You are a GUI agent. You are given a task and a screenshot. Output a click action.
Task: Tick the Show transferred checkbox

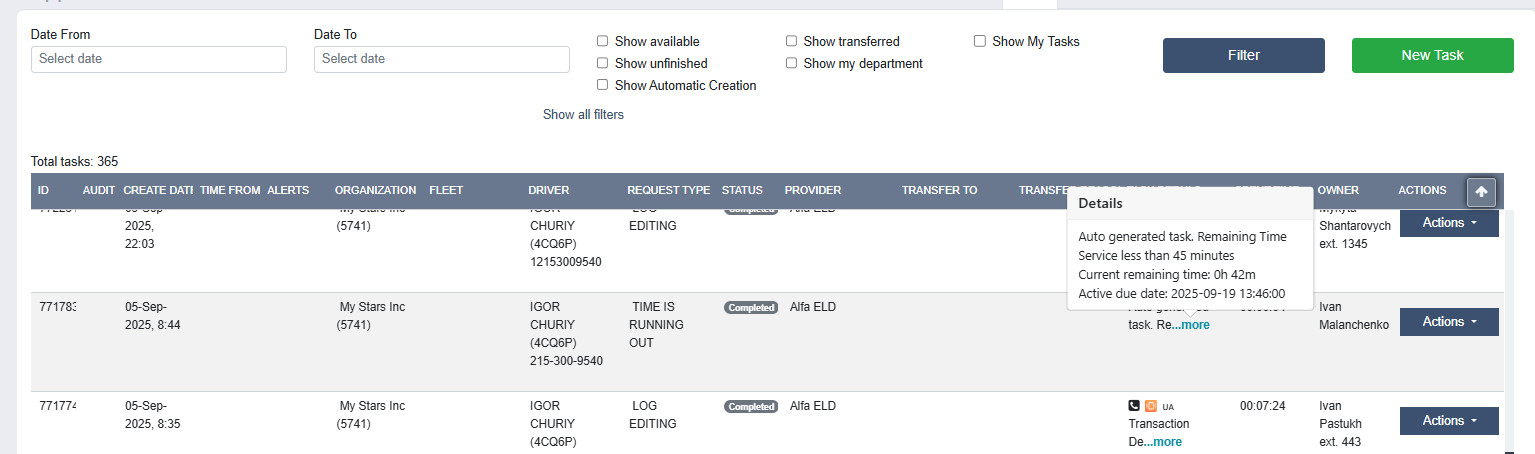tap(792, 41)
